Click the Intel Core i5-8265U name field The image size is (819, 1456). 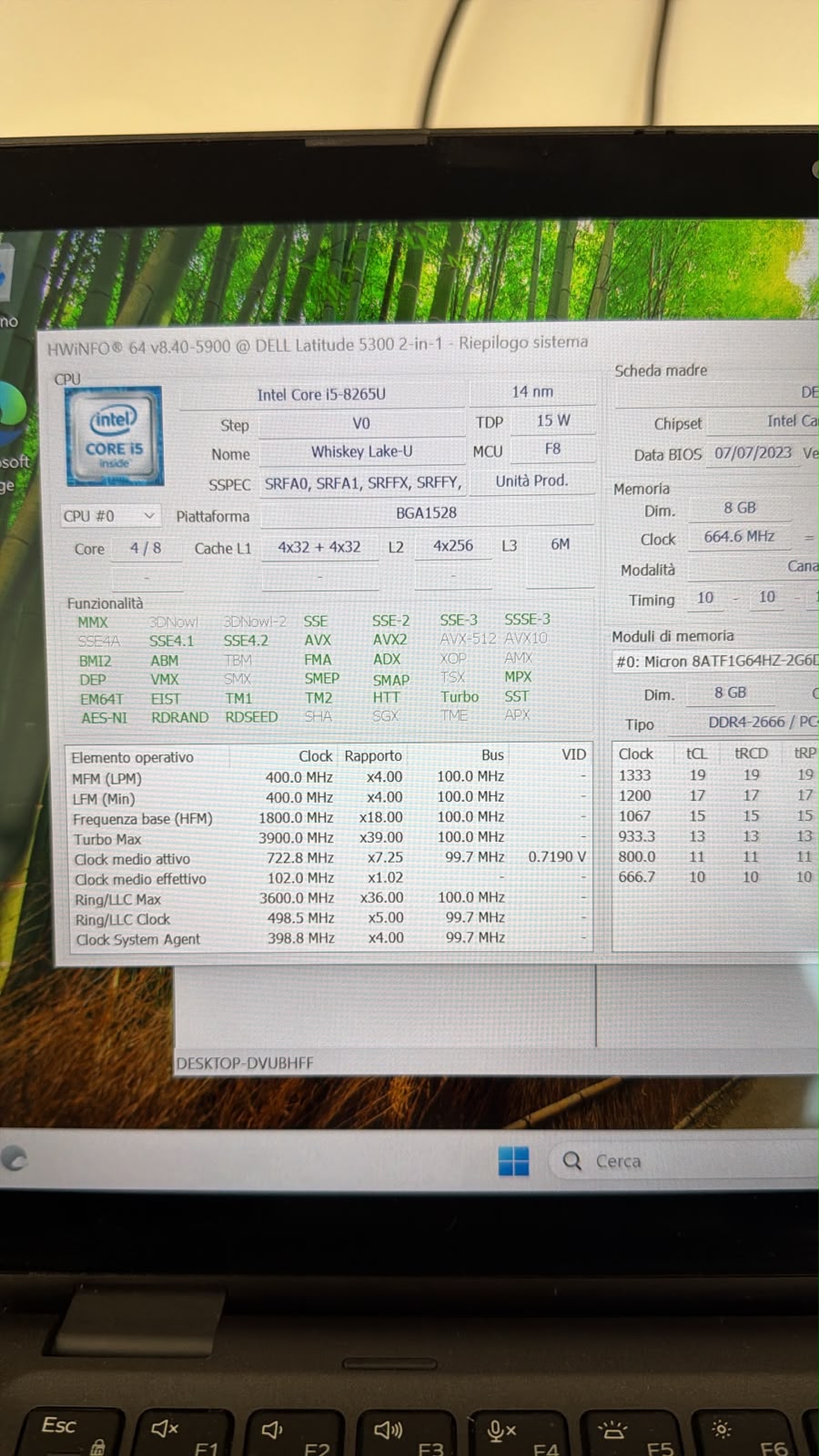click(x=321, y=394)
